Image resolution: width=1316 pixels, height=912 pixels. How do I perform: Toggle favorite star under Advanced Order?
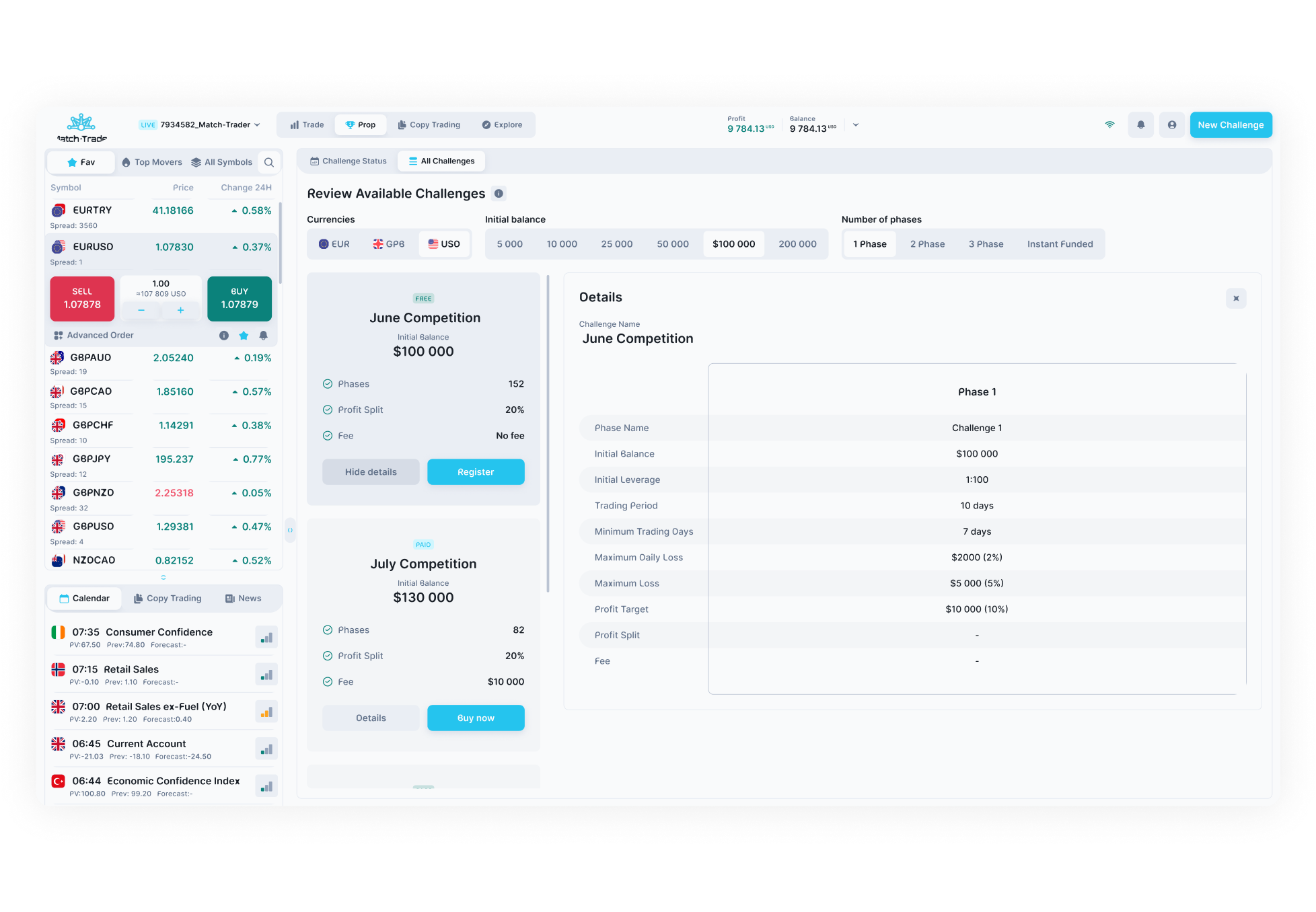pyautogui.click(x=244, y=336)
